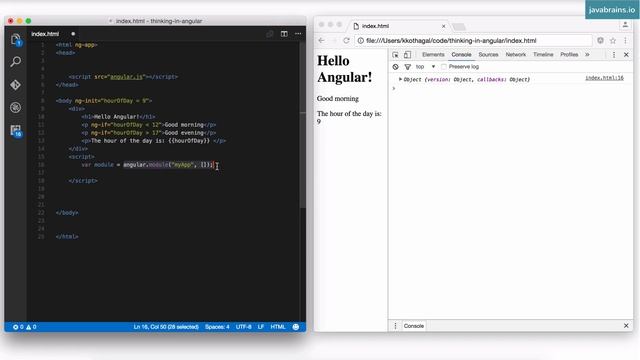Open the Extensions view in VS Code

(16, 131)
